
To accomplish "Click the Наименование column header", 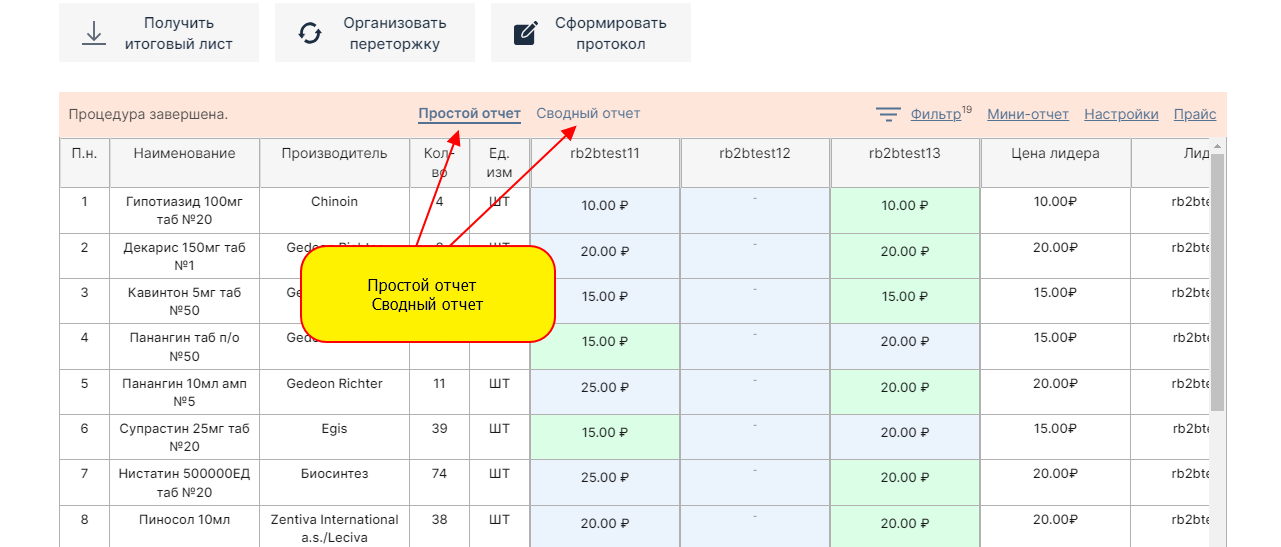I will 184,153.
